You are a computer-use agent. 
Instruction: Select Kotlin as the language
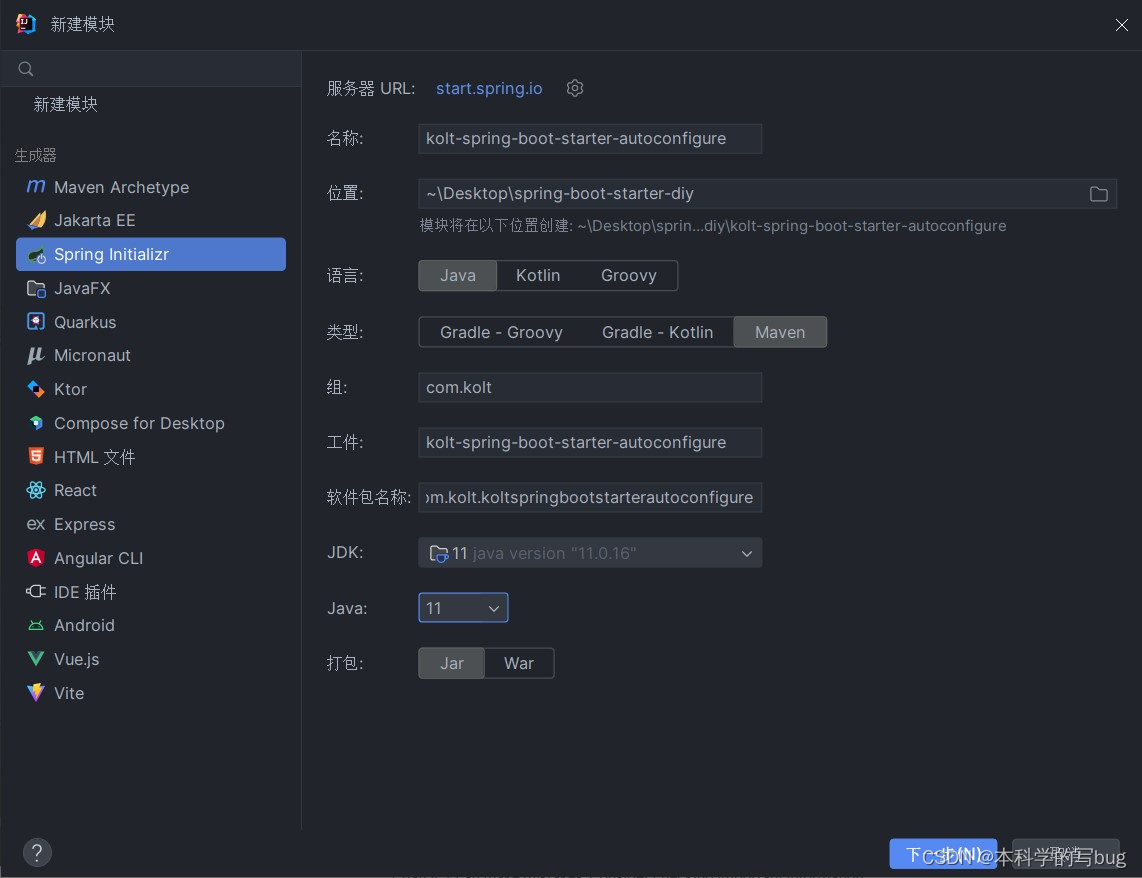537,275
